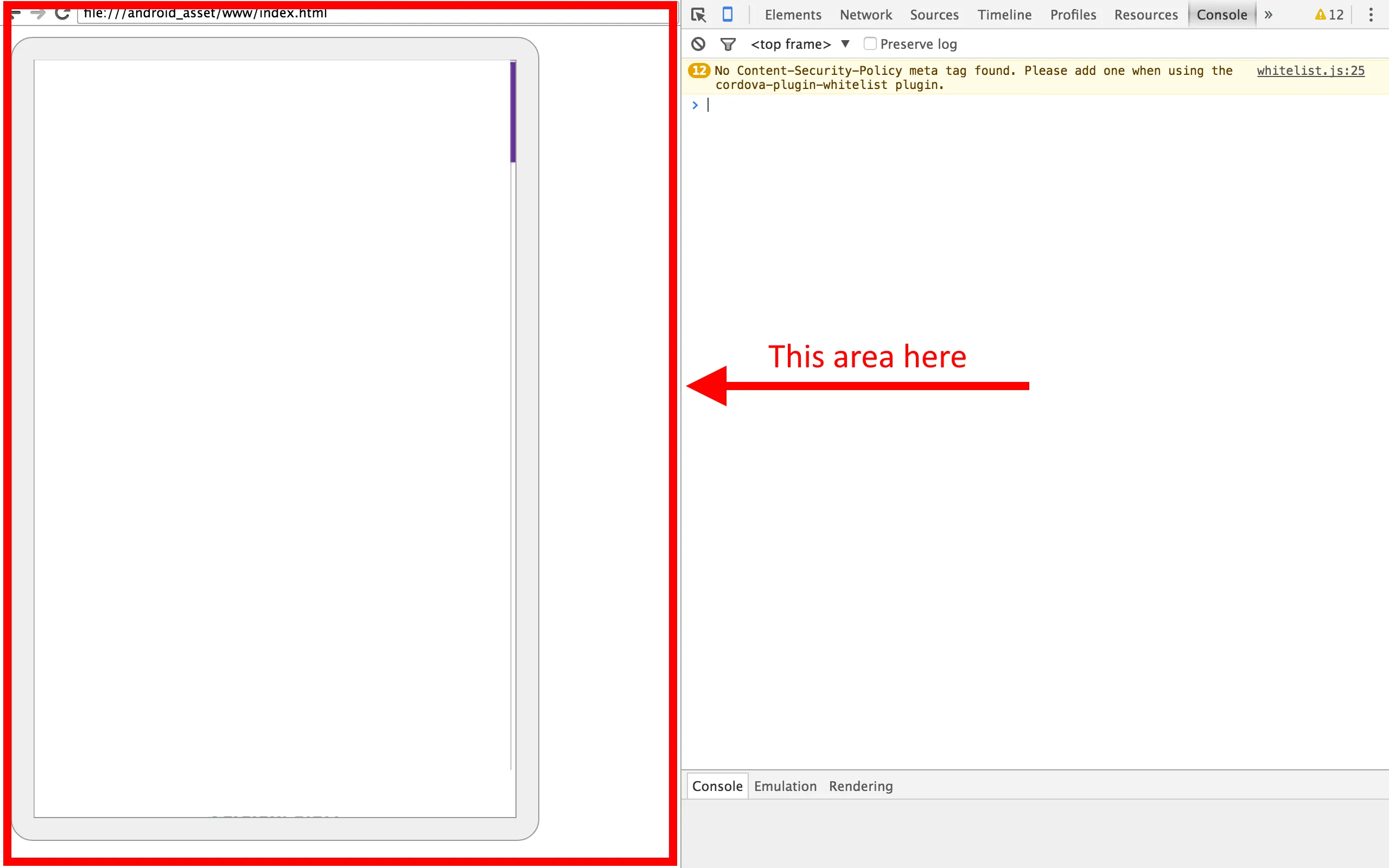Click the warning count triangle icon
This screenshot has width=1389, height=868.
(1320, 15)
